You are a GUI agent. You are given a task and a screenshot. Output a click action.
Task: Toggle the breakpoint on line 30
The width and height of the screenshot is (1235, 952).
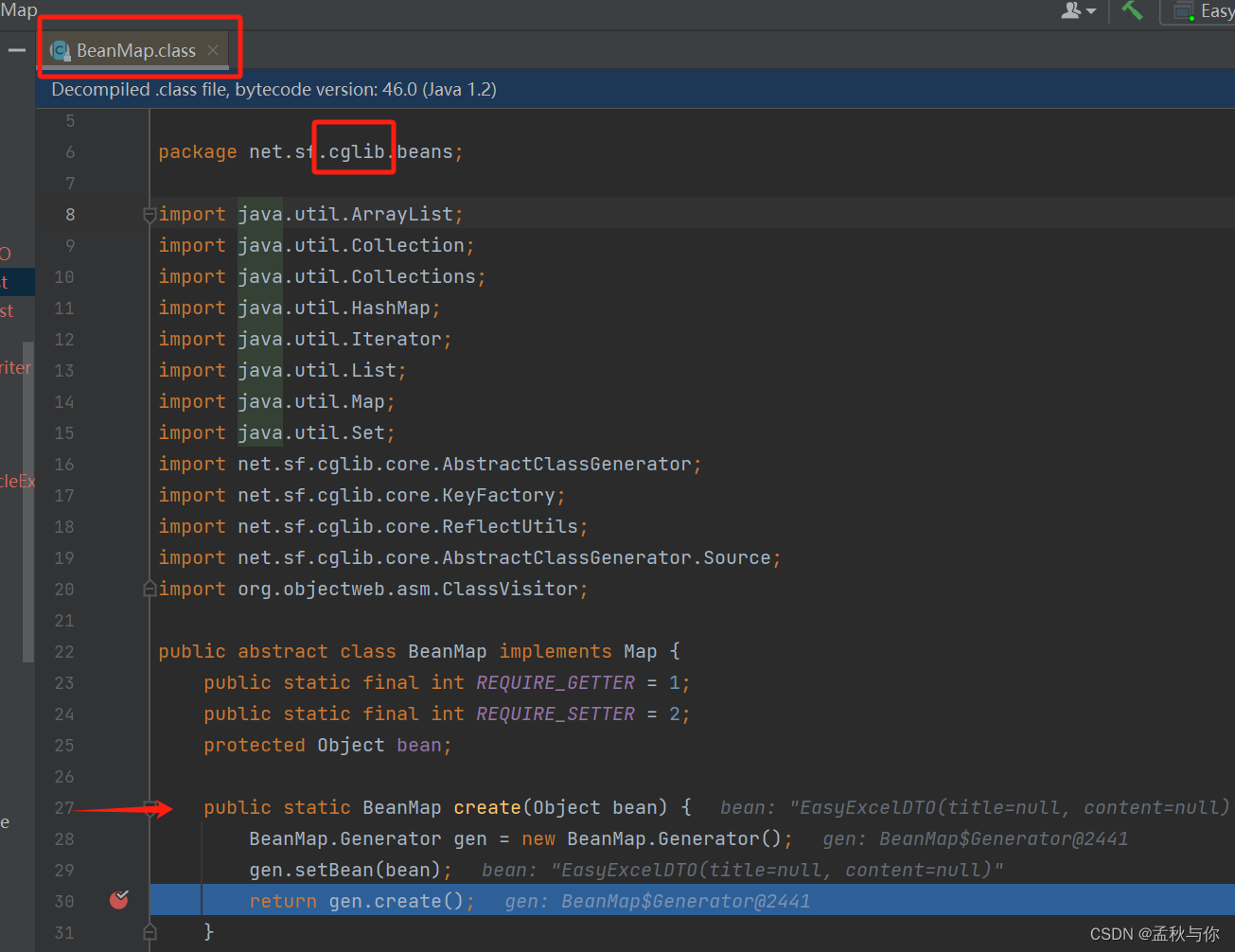pos(119,899)
